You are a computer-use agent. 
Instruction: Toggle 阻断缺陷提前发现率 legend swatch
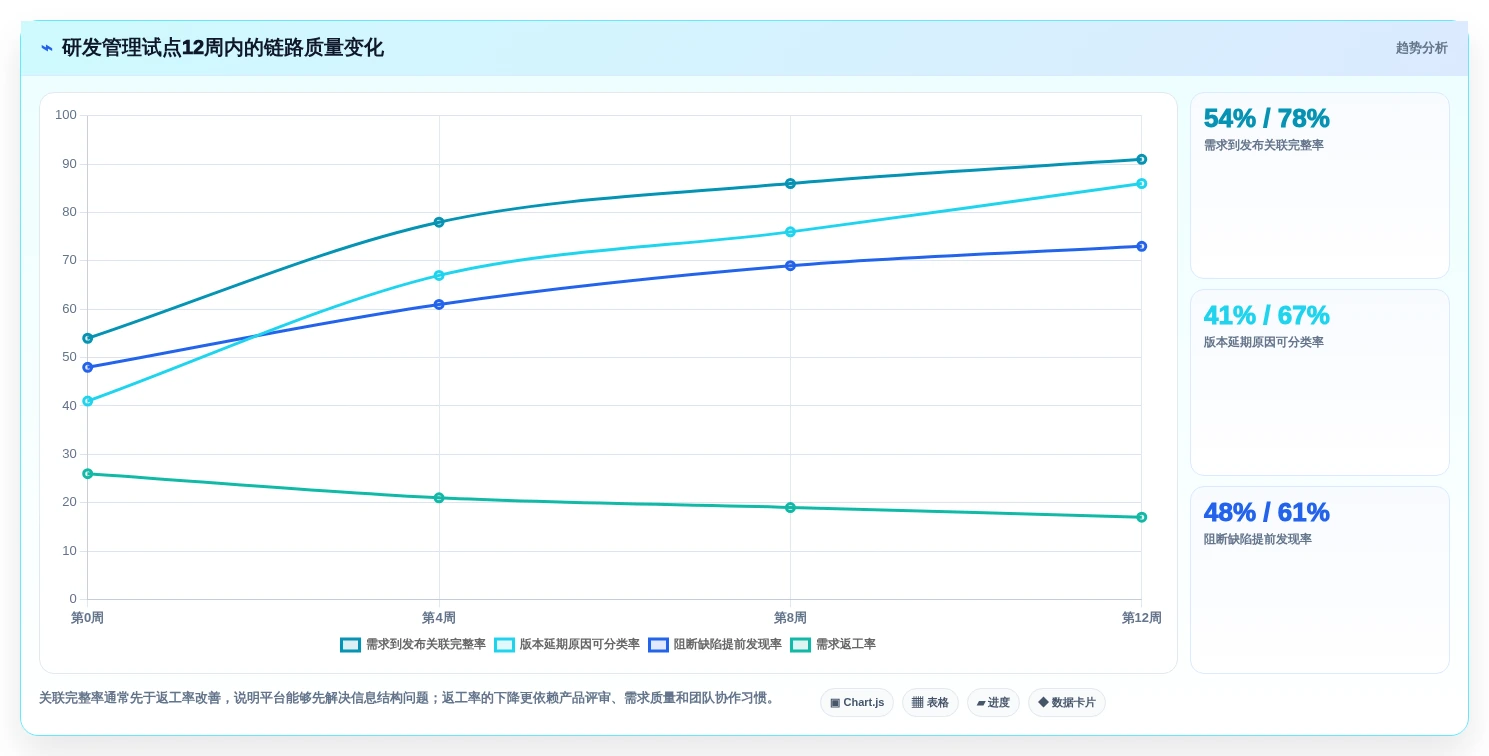click(x=658, y=645)
